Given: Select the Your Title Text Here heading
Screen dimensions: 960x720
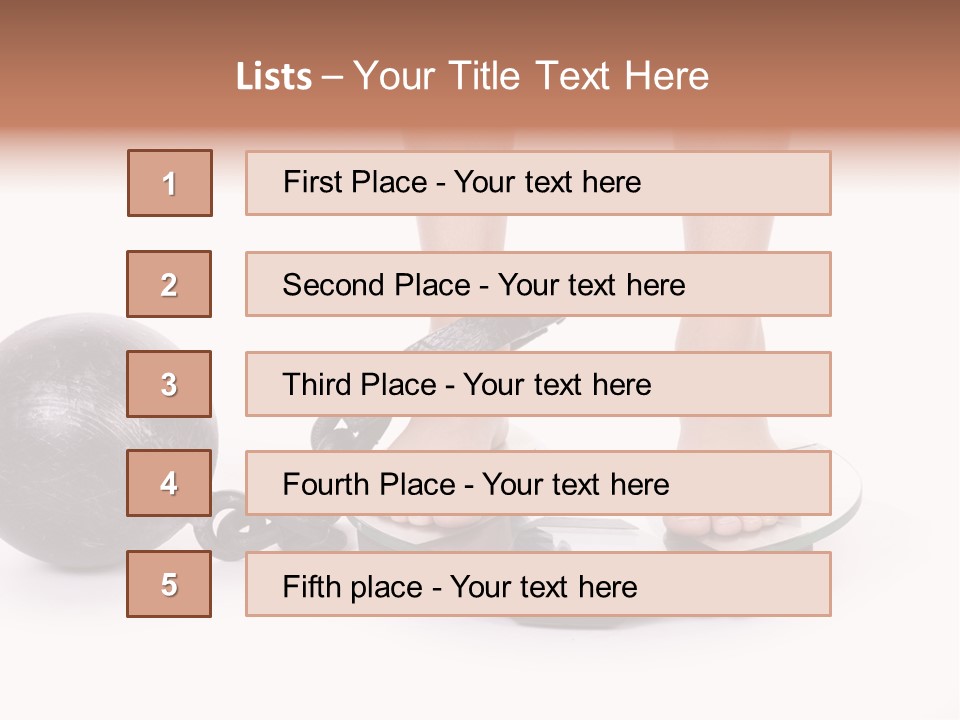Looking at the screenshot, I should (x=530, y=76).
